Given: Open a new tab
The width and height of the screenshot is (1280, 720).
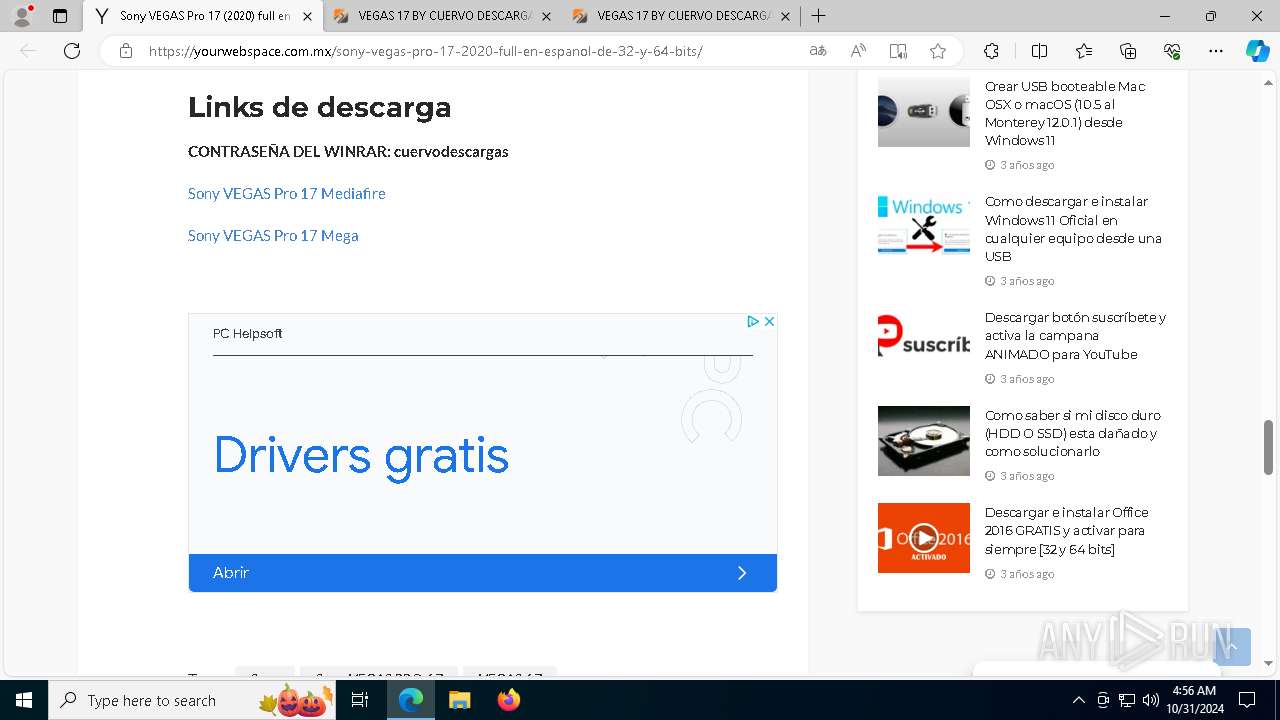Looking at the screenshot, I should [x=818, y=16].
